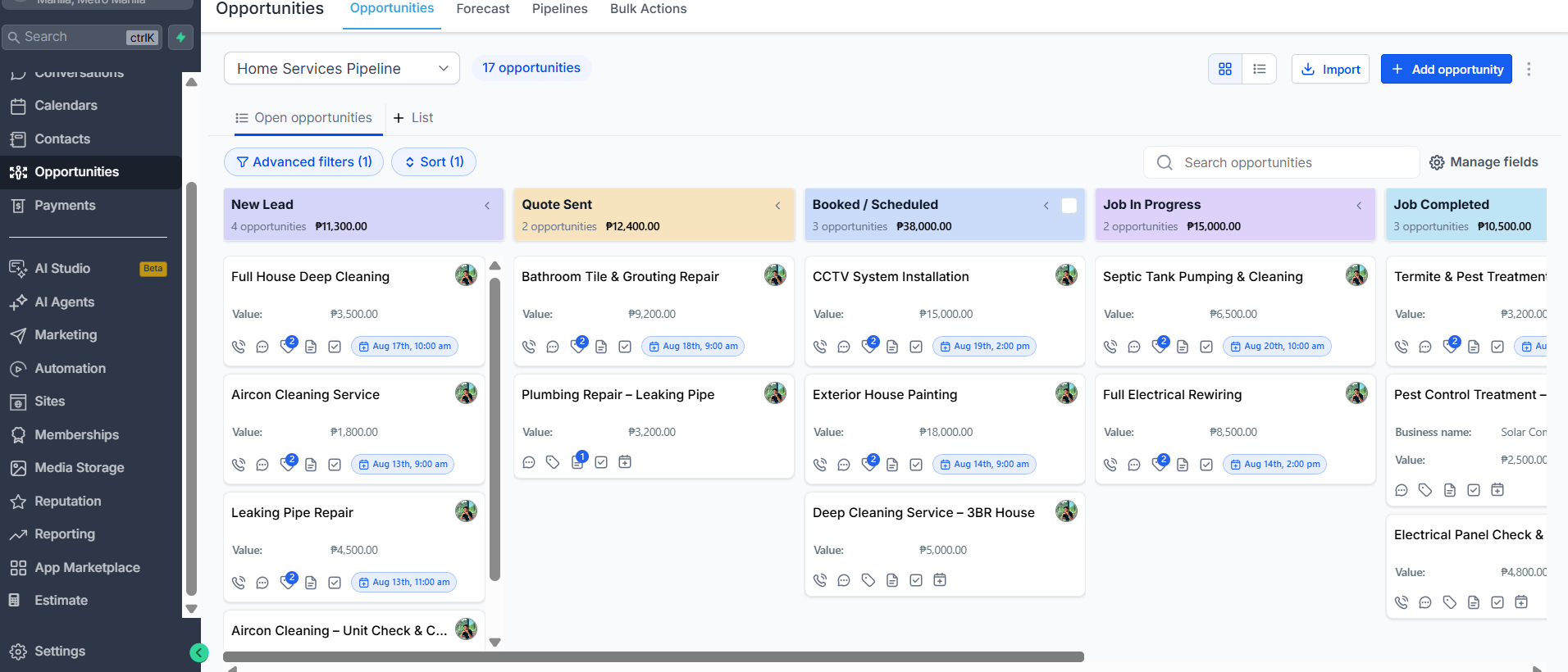
Task: Open the tags icon on Exterior House Painting card
Action: click(869, 464)
